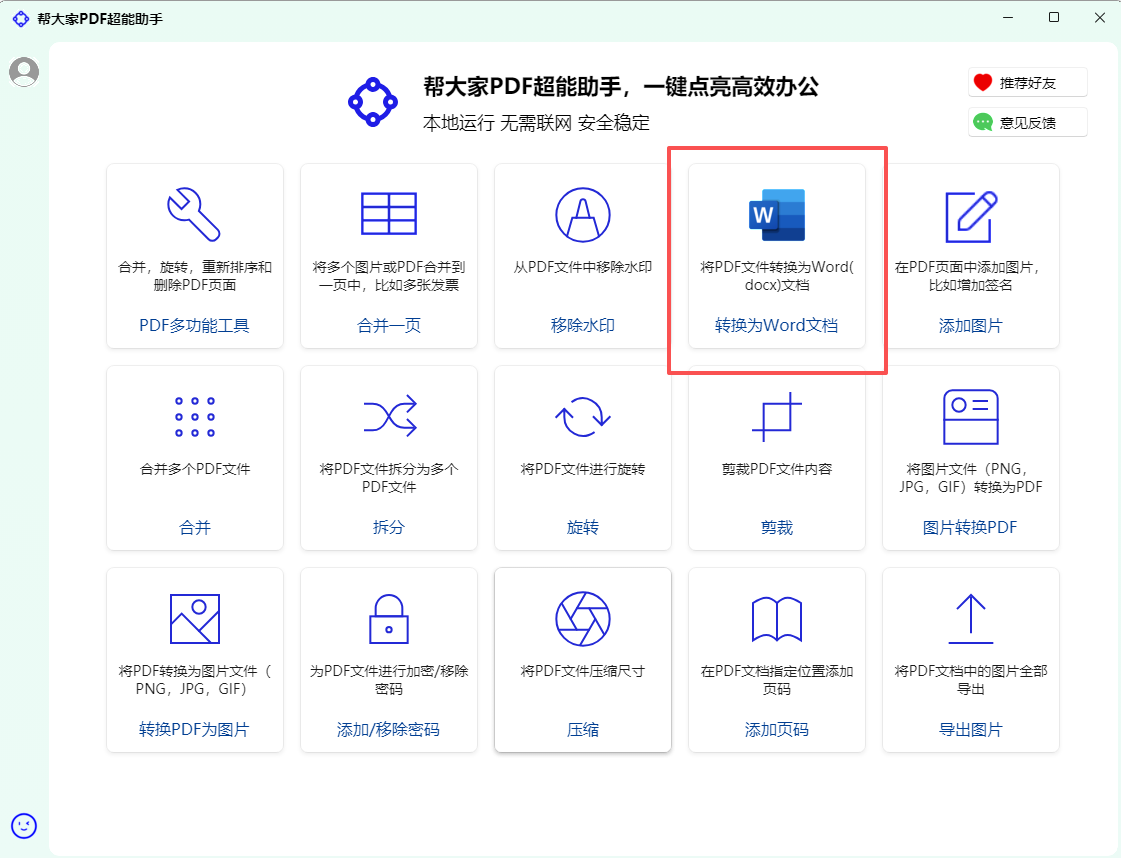Click the app logo in title bar
The image size is (1121, 858).
pos(20,19)
